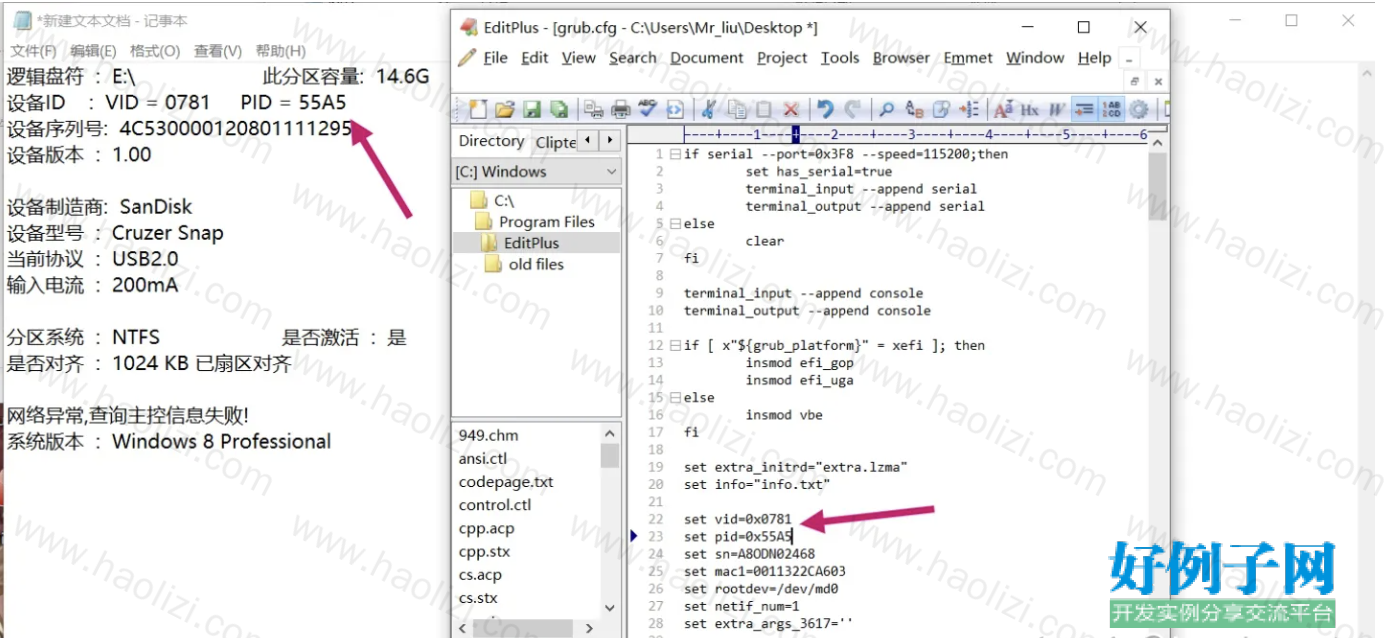Switch to the Cliptext tab
Screen dimensions: 1384x638
[x=555, y=142]
